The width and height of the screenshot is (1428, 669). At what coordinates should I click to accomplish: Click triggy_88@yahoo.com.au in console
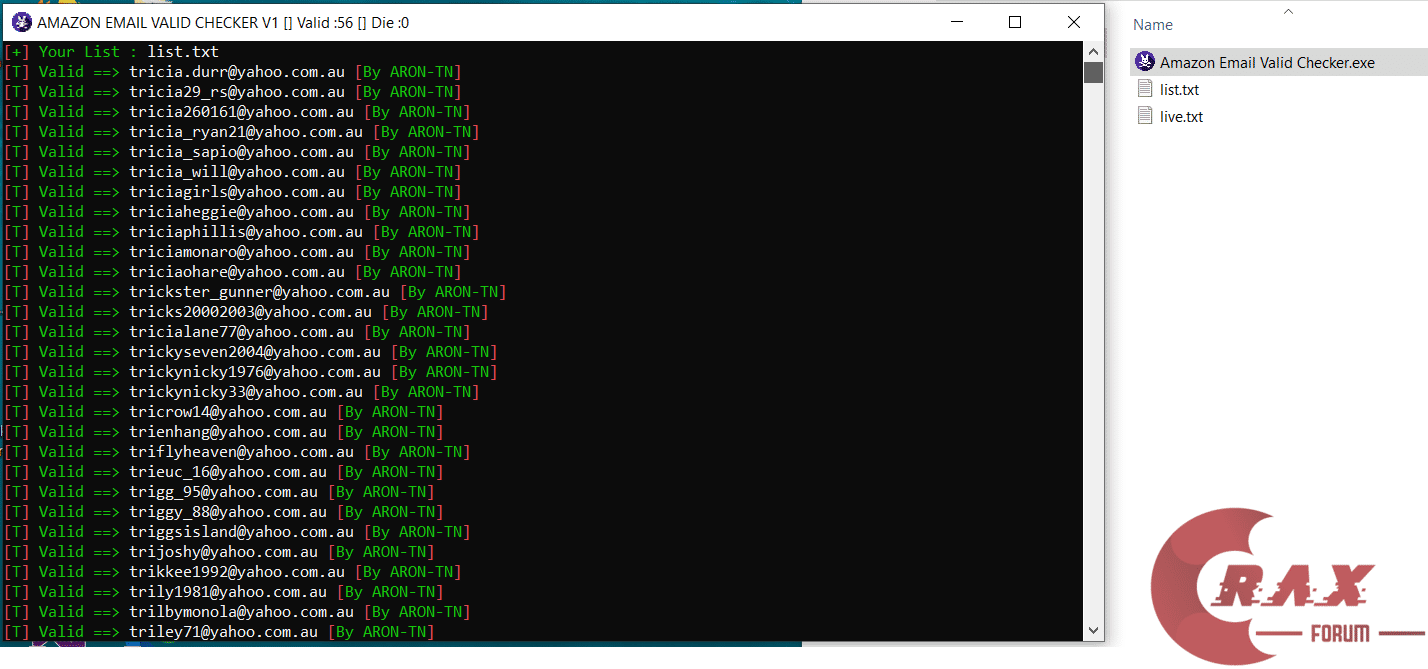click(x=228, y=511)
